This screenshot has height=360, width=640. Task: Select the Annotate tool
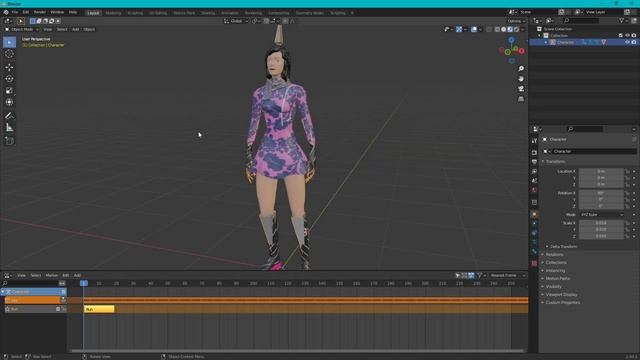coord(9,116)
